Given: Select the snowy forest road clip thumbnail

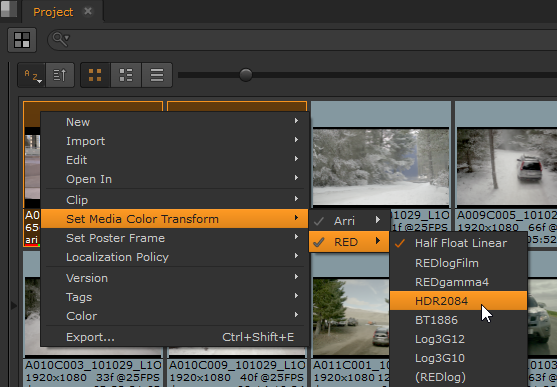Looking at the screenshot, I should coord(381,166).
